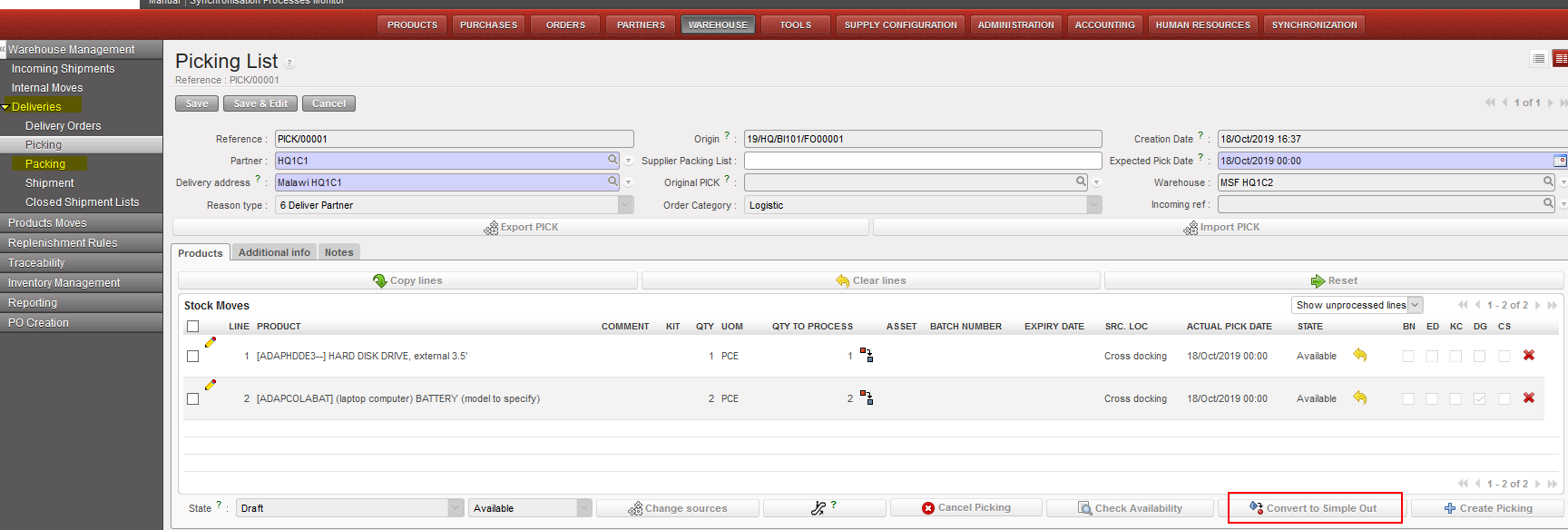
Task: Open Show unprocessed lines dropdown
Action: tap(1416, 305)
